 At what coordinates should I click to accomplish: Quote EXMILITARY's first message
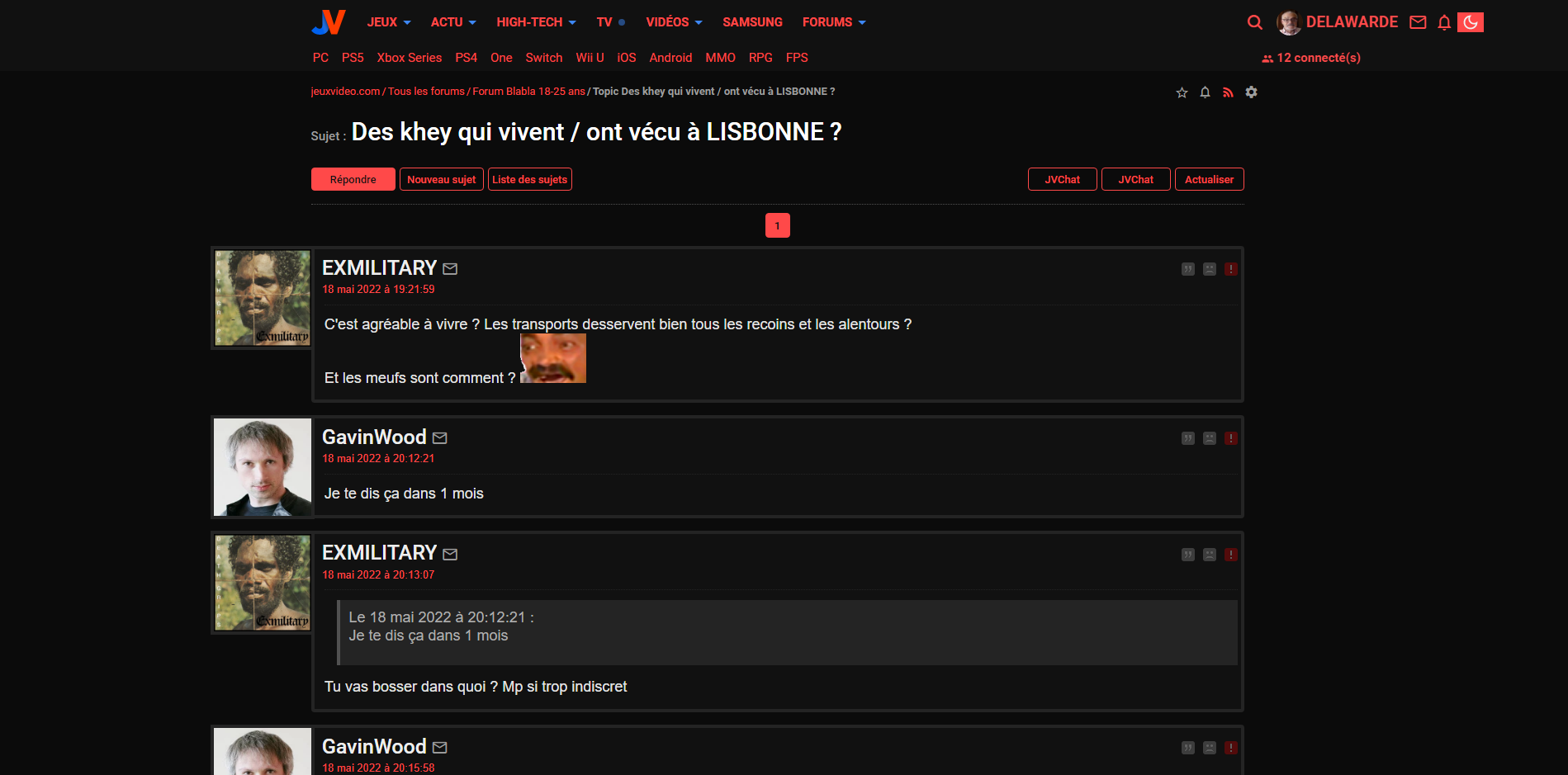[1188, 269]
